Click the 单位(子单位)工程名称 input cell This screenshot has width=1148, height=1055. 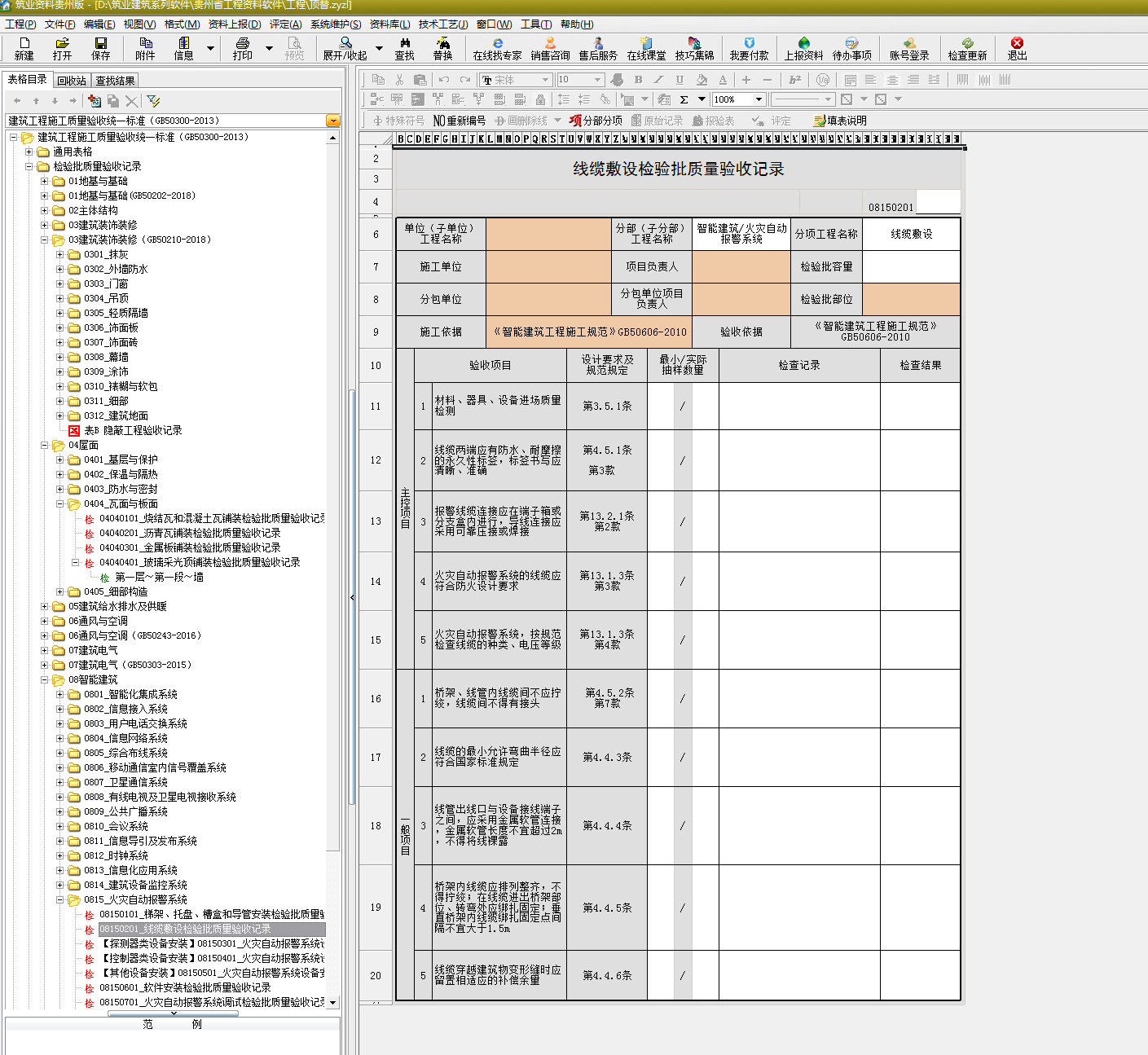click(548, 234)
